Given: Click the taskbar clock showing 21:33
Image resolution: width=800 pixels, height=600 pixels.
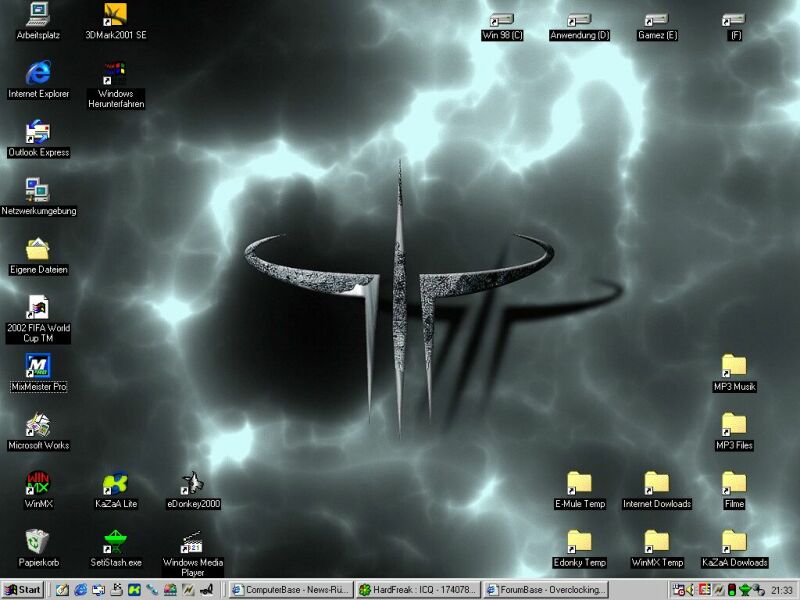Looking at the screenshot, I should click(x=782, y=590).
